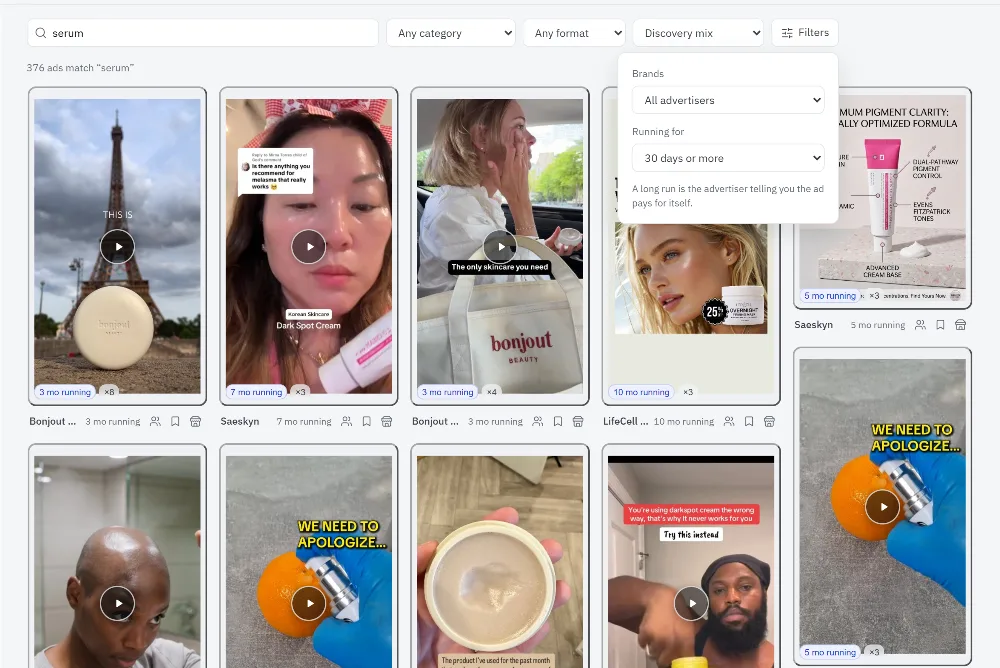
Task: Click the search magnifier icon
Action: [41, 33]
